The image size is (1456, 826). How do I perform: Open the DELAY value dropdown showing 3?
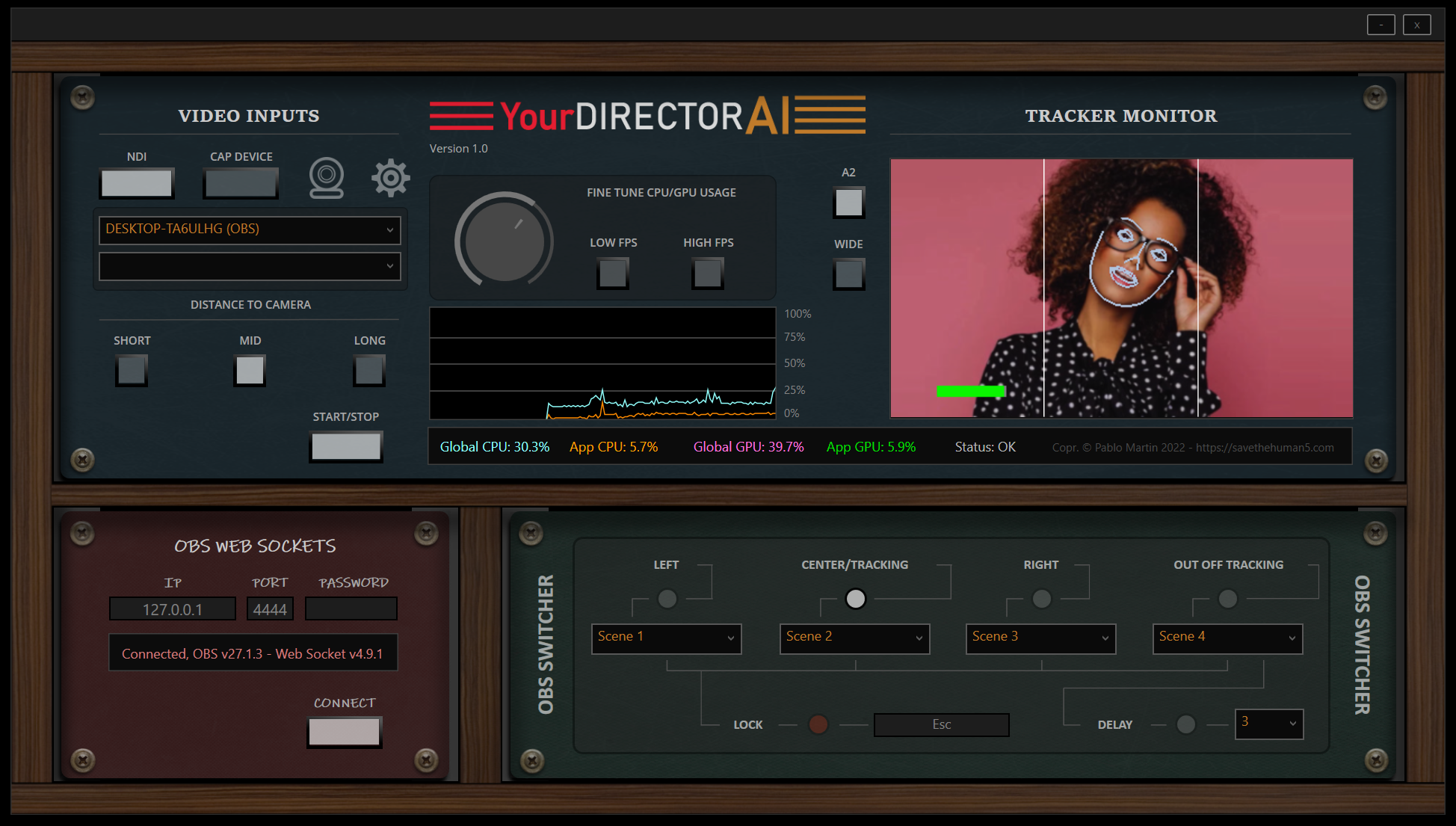pos(1269,724)
